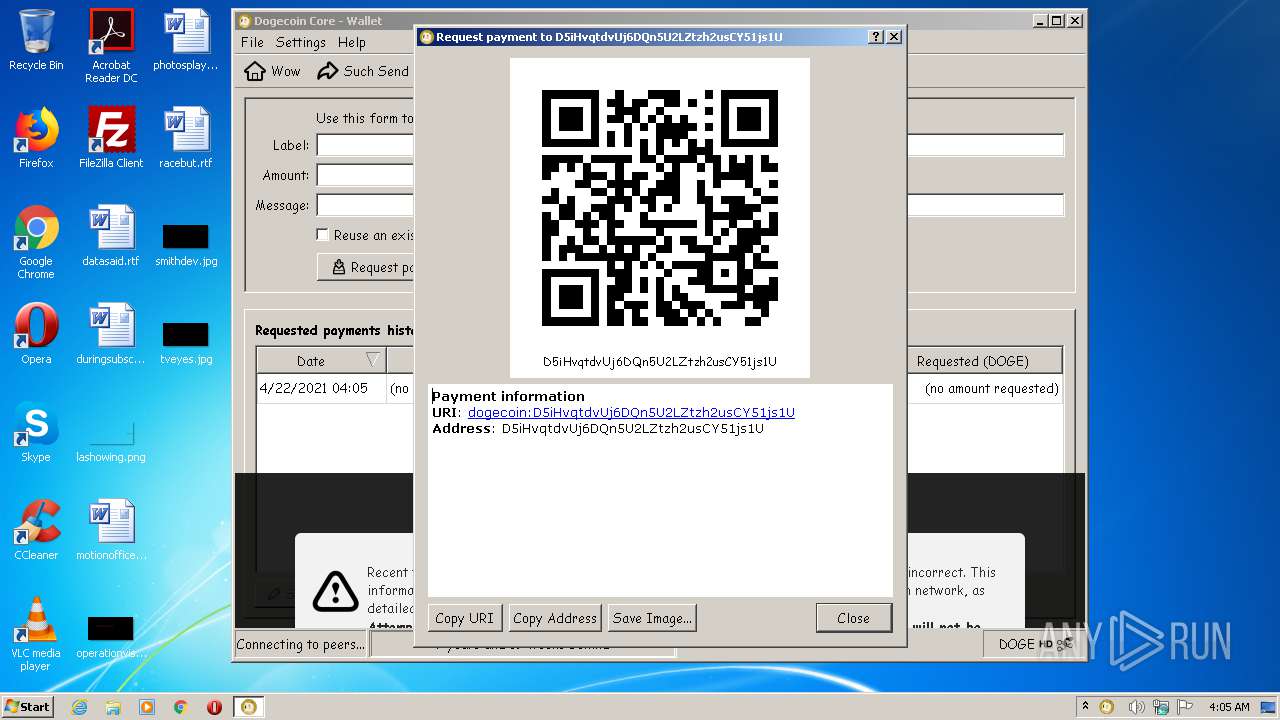The image size is (1280, 720).
Task: Open the smithdev.jpg desktop file
Action: click(x=186, y=246)
